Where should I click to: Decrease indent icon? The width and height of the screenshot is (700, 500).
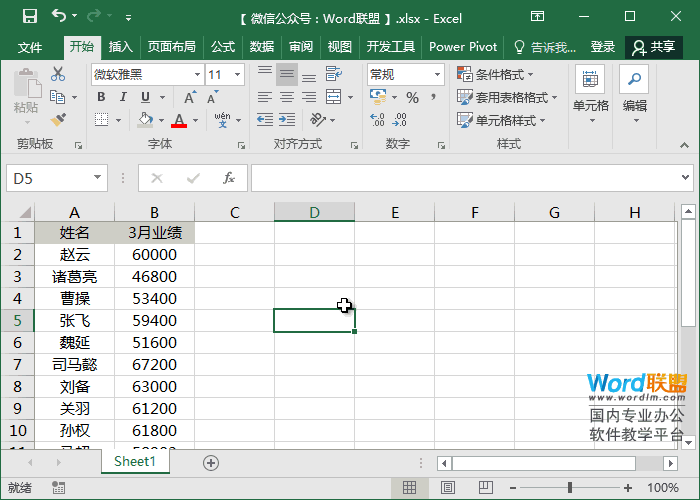265,120
